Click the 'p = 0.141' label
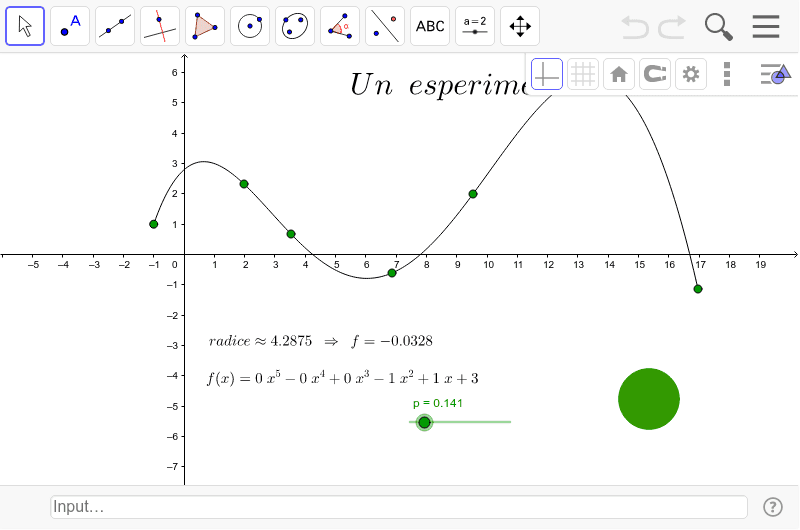The width and height of the screenshot is (800, 530). point(438,403)
